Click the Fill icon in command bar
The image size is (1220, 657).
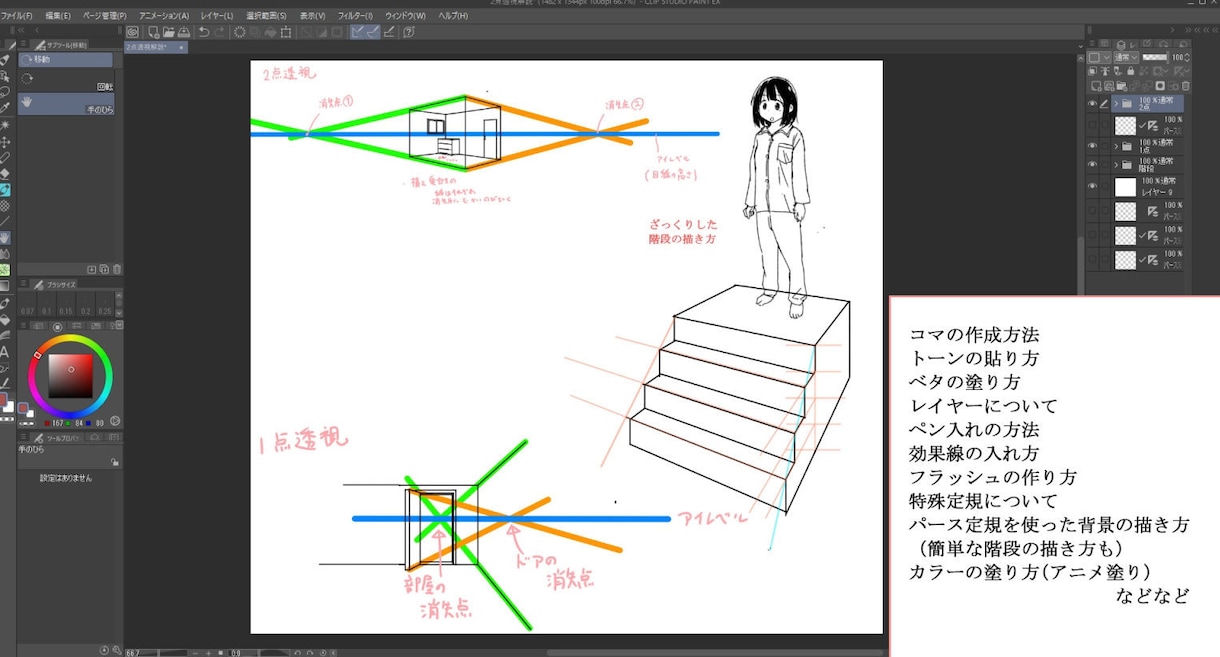point(271,32)
